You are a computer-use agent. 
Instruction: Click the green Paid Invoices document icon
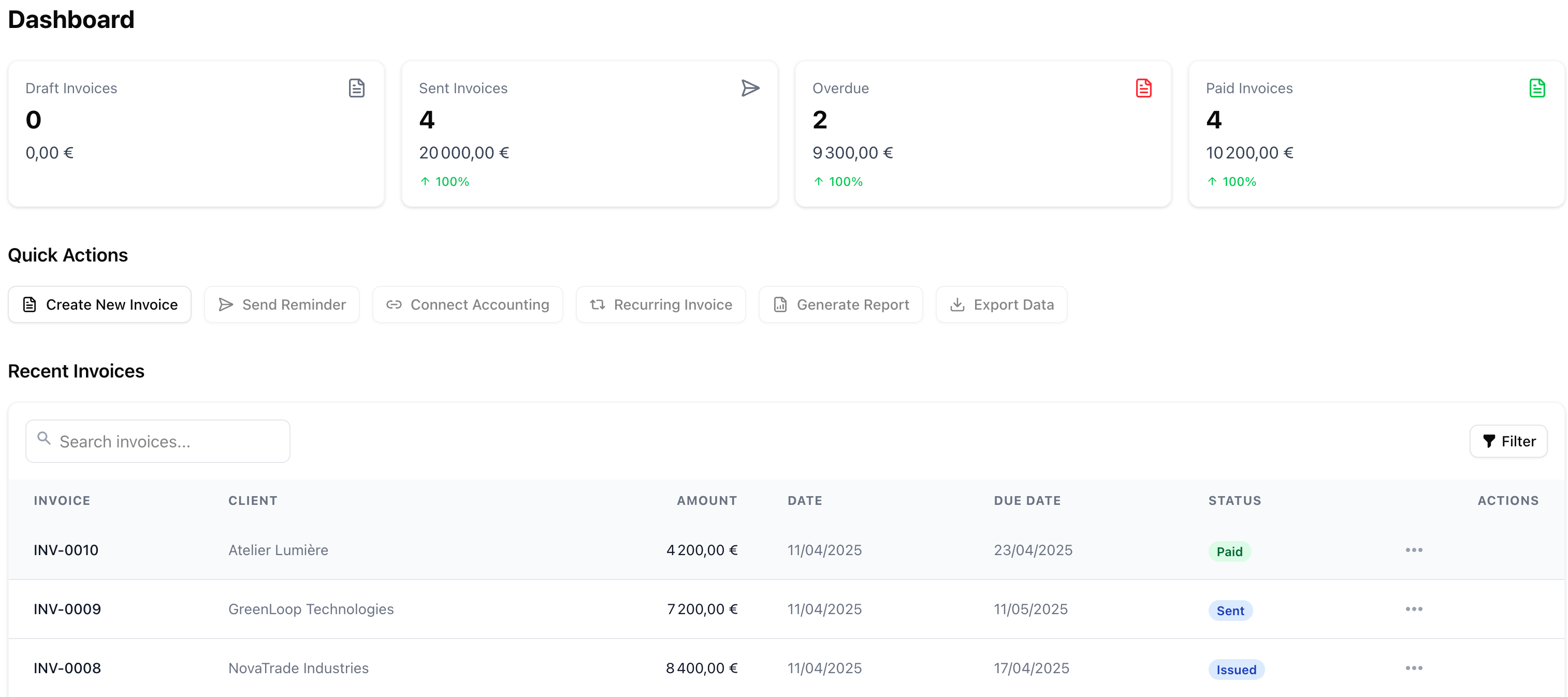coord(1536,88)
